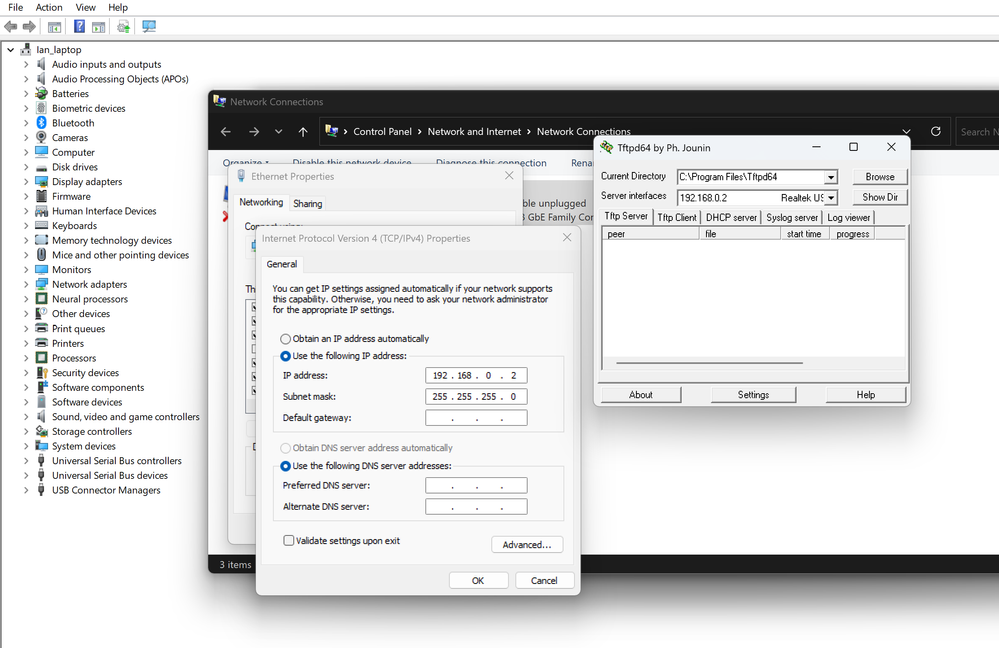The height and width of the screenshot is (648, 999).
Task: Enable Validate settings upon exit checkbox
Action: (289, 541)
